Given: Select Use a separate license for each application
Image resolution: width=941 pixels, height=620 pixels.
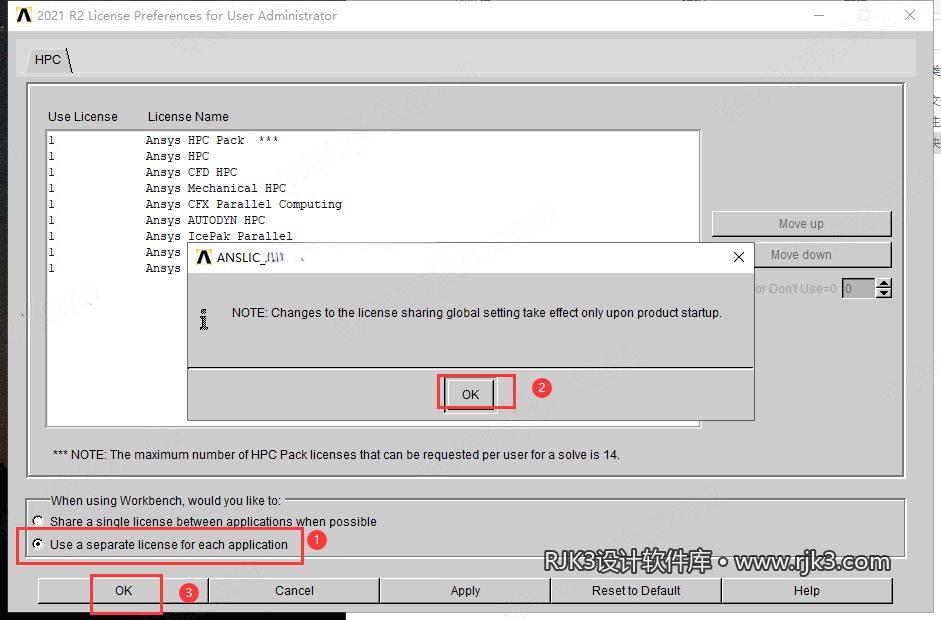Looking at the screenshot, I should pyautogui.click(x=38, y=544).
